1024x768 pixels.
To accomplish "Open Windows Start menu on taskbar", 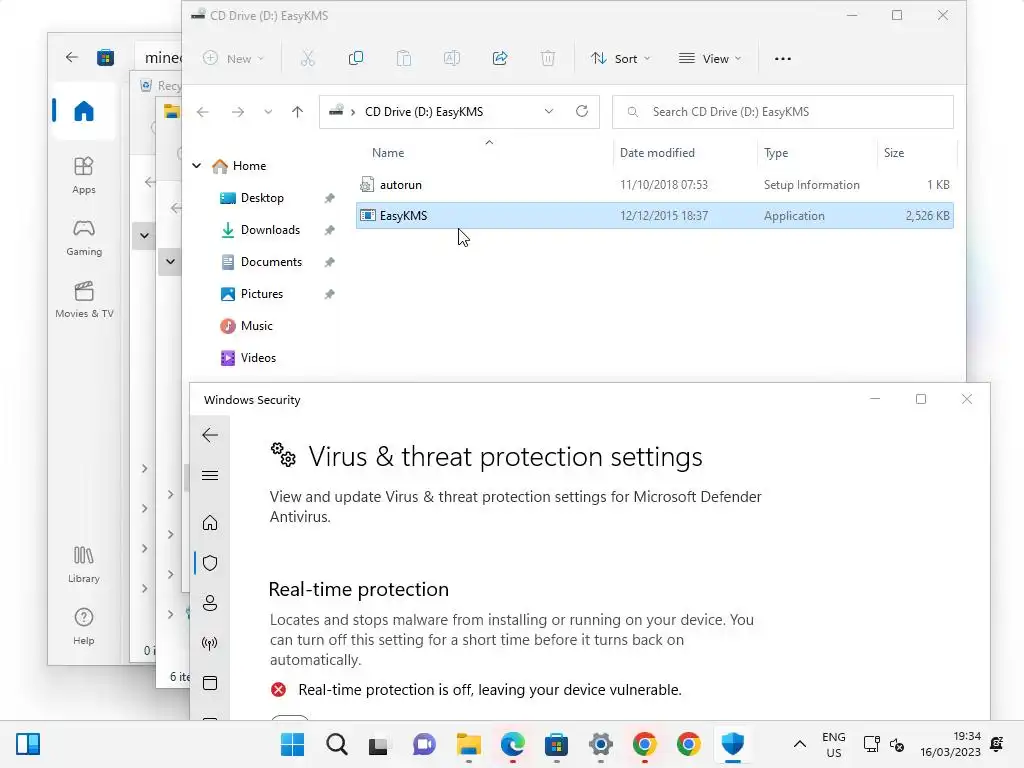I will (293, 744).
